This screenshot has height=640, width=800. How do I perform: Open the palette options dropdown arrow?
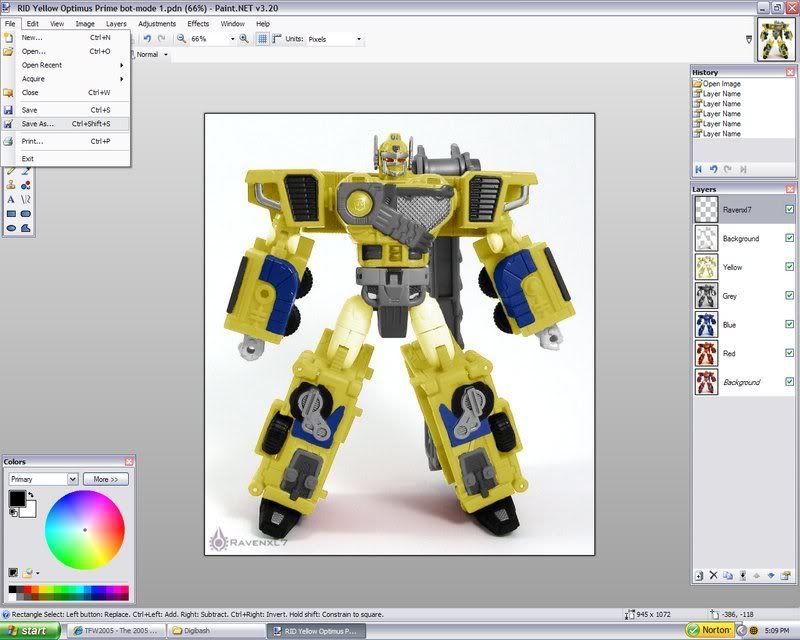(x=38, y=573)
